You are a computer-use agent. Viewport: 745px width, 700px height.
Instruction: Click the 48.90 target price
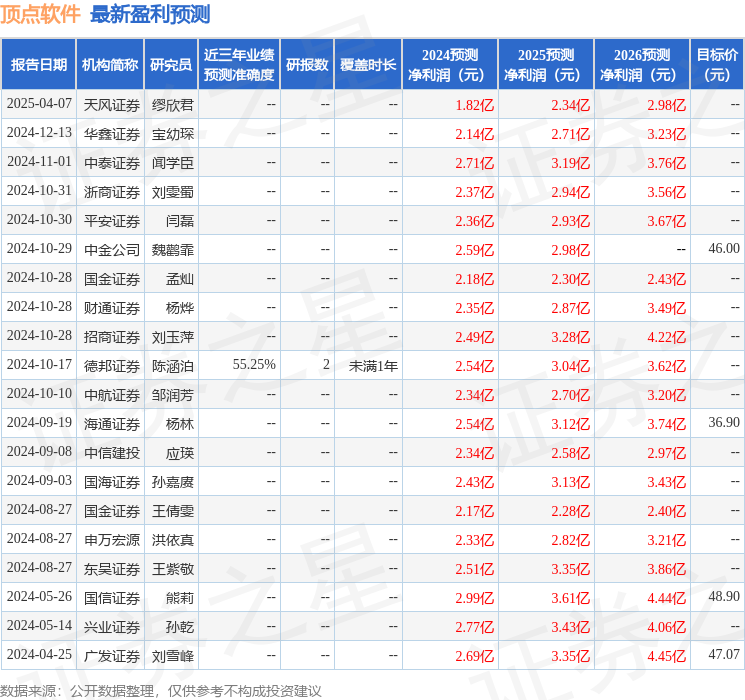(724, 596)
